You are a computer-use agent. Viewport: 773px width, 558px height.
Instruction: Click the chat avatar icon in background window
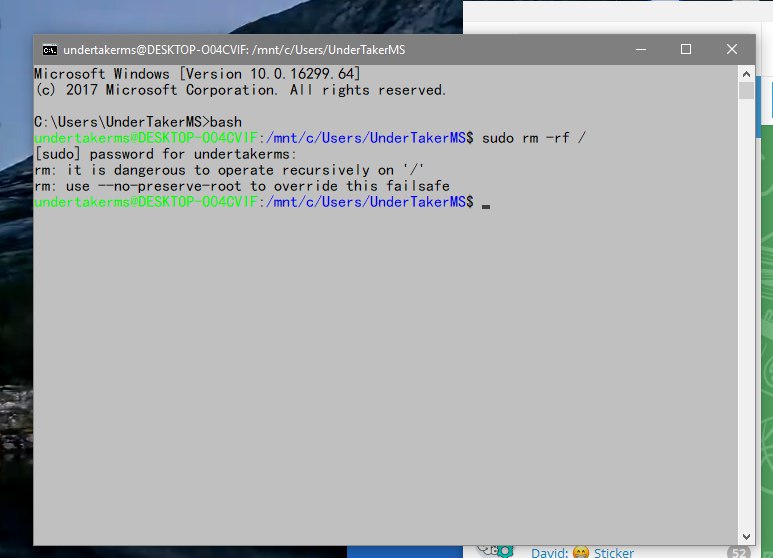(495, 551)
